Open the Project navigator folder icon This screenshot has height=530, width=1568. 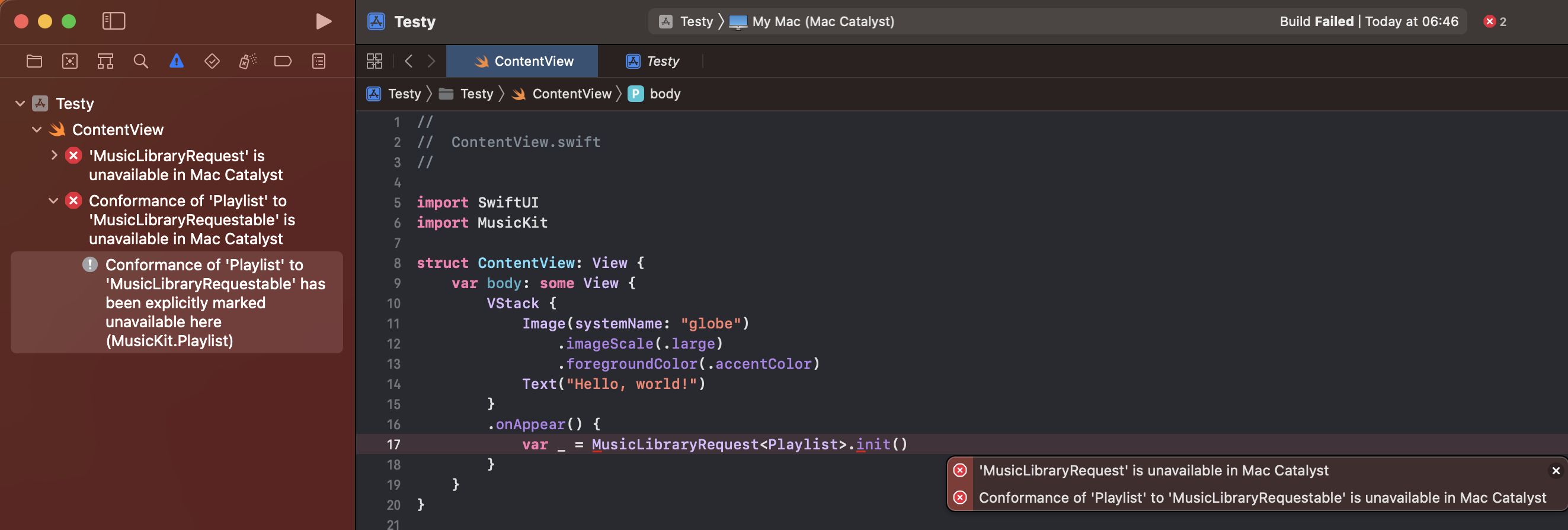coord(34,61)
